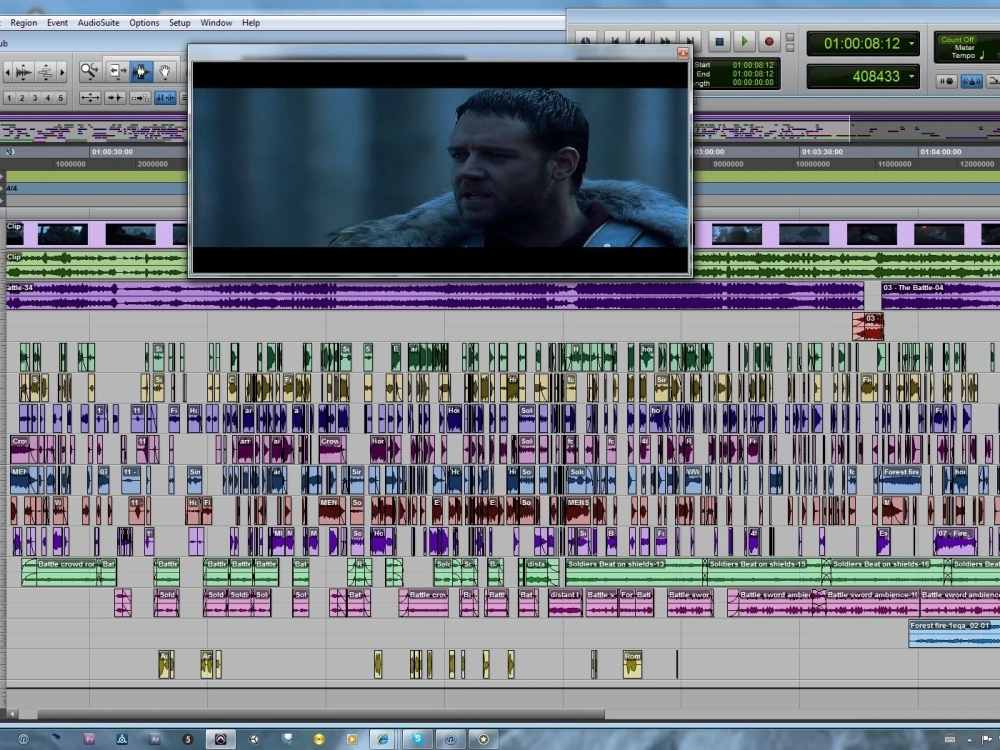Adjust MIDI note zoom height
The image size is (1000, 750).
(45, 72)
